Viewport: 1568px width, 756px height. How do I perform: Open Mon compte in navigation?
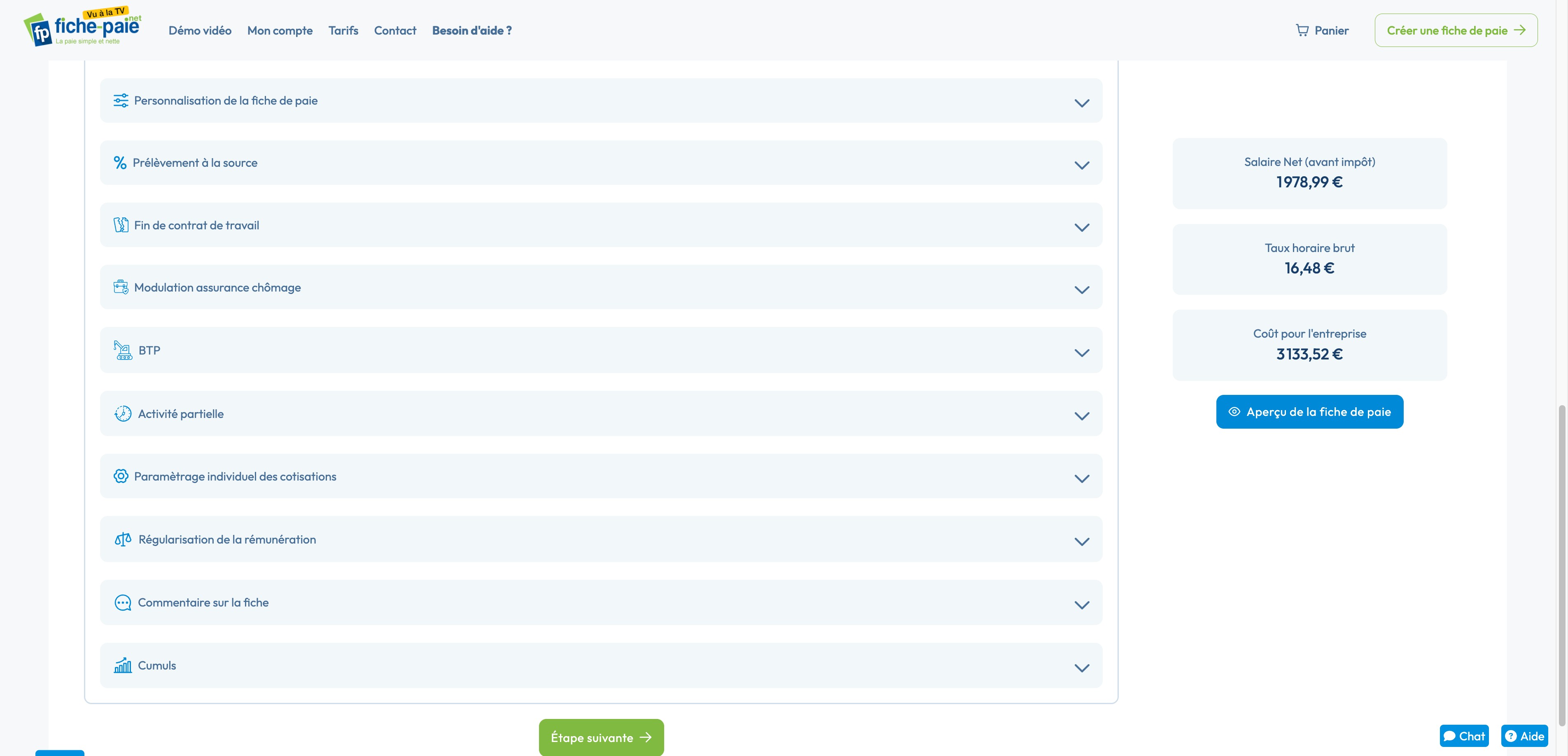point(280,30)
